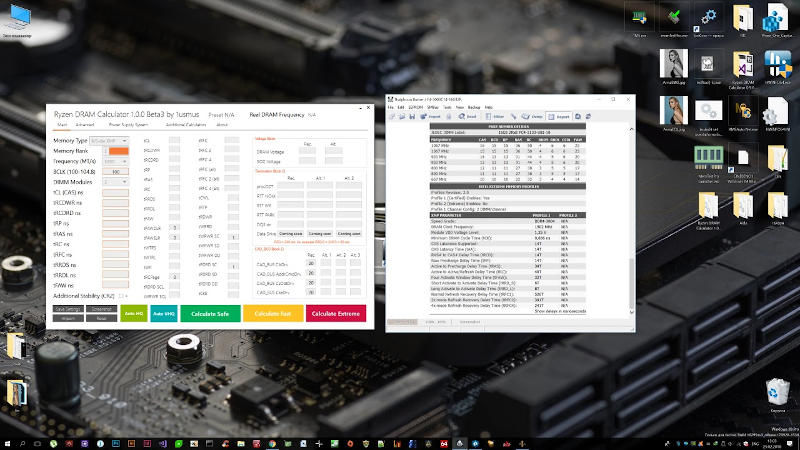800x450 pixels.
Task: Open Task View from the taskbar
Action: [37, 444]
